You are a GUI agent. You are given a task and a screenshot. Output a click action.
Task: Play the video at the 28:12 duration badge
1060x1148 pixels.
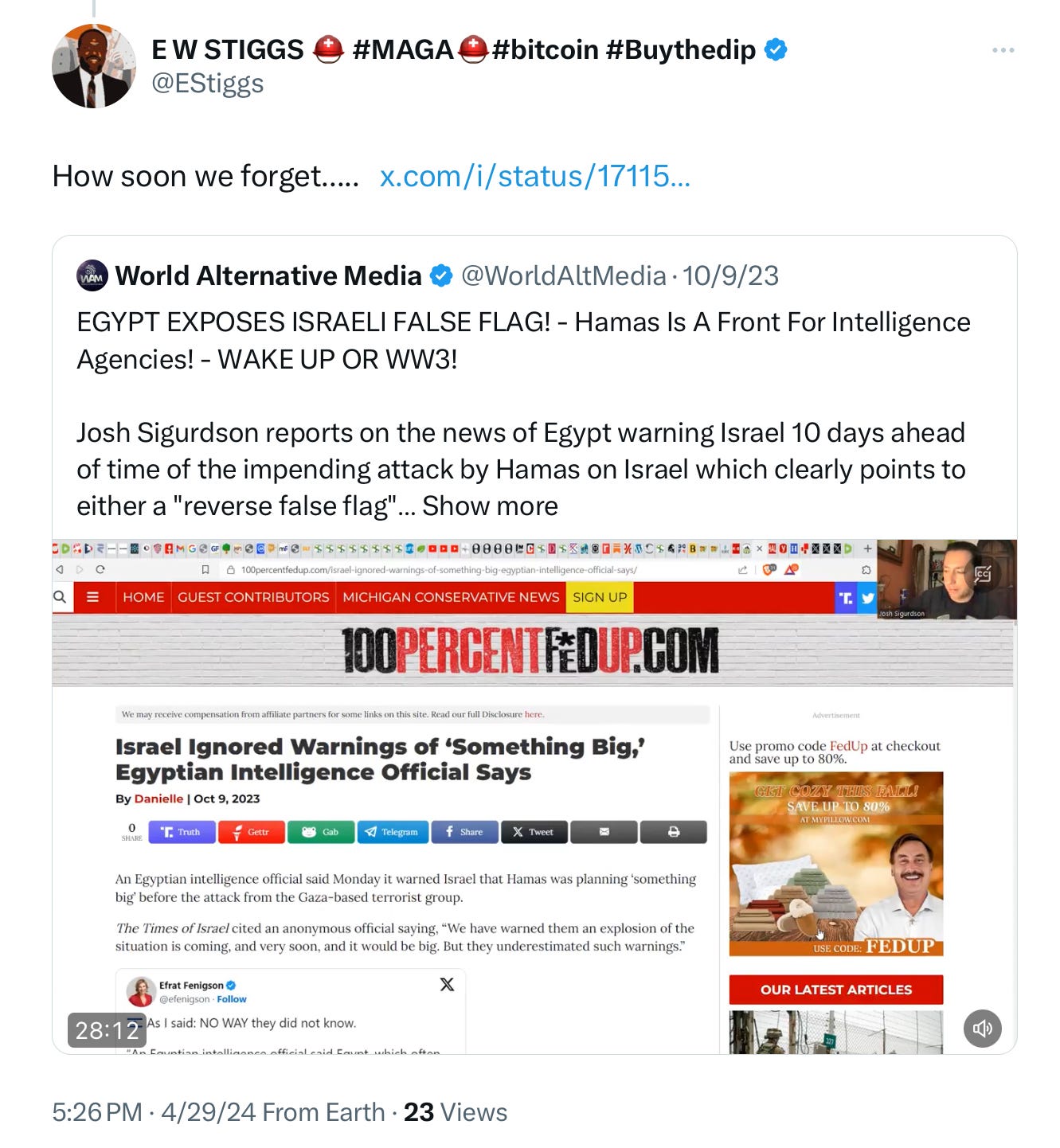pos(107,1030)
